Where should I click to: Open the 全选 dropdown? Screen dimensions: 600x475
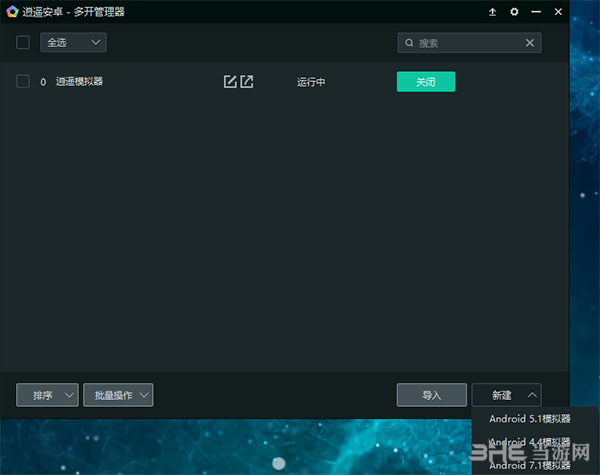pos(73,42)
